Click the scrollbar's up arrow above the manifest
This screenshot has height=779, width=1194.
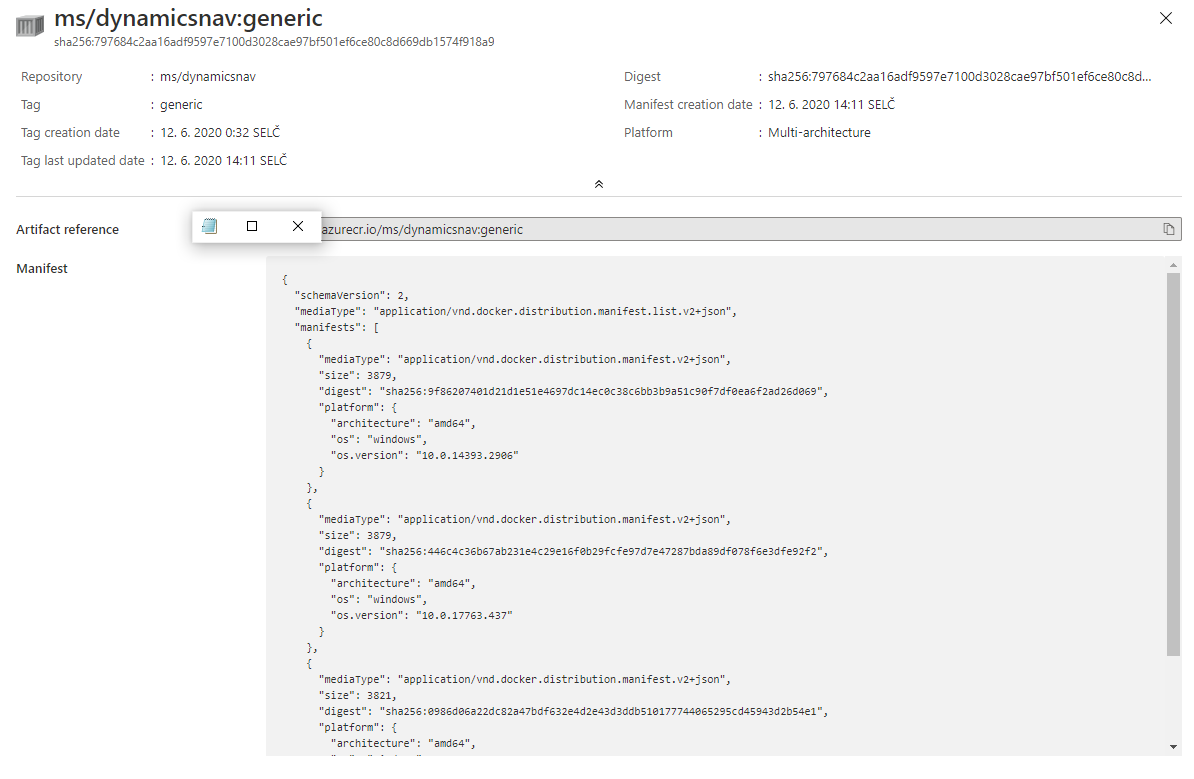1174,265
